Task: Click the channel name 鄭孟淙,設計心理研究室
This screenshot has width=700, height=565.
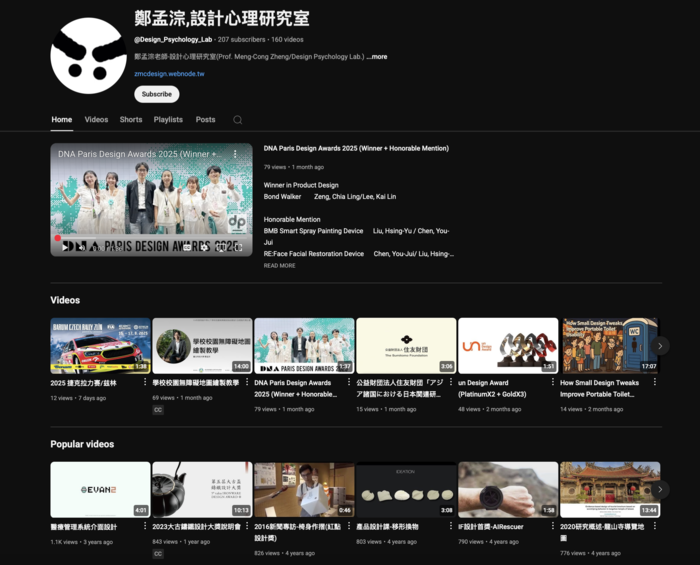Action: click(x=222, y=19)
